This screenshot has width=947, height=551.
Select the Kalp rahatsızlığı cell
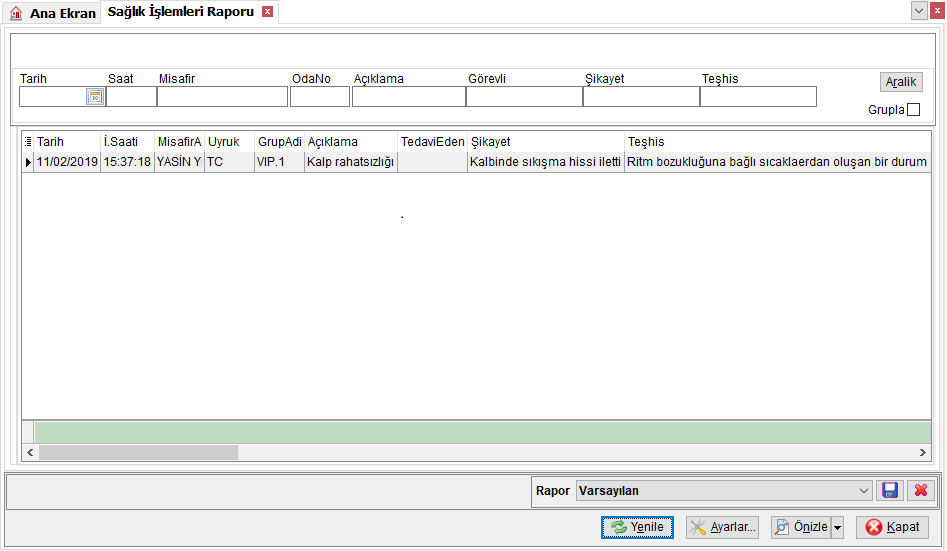pos(351,162)
